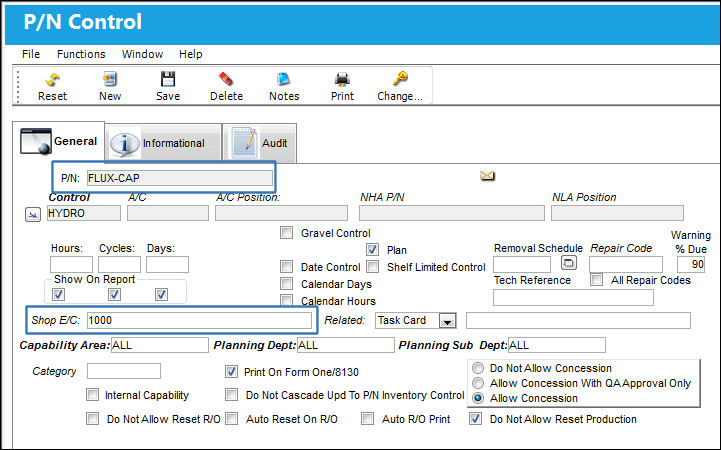This screenshot has height=450, width=721.
Task: Open the Functions menu
Action: [81, 54]
